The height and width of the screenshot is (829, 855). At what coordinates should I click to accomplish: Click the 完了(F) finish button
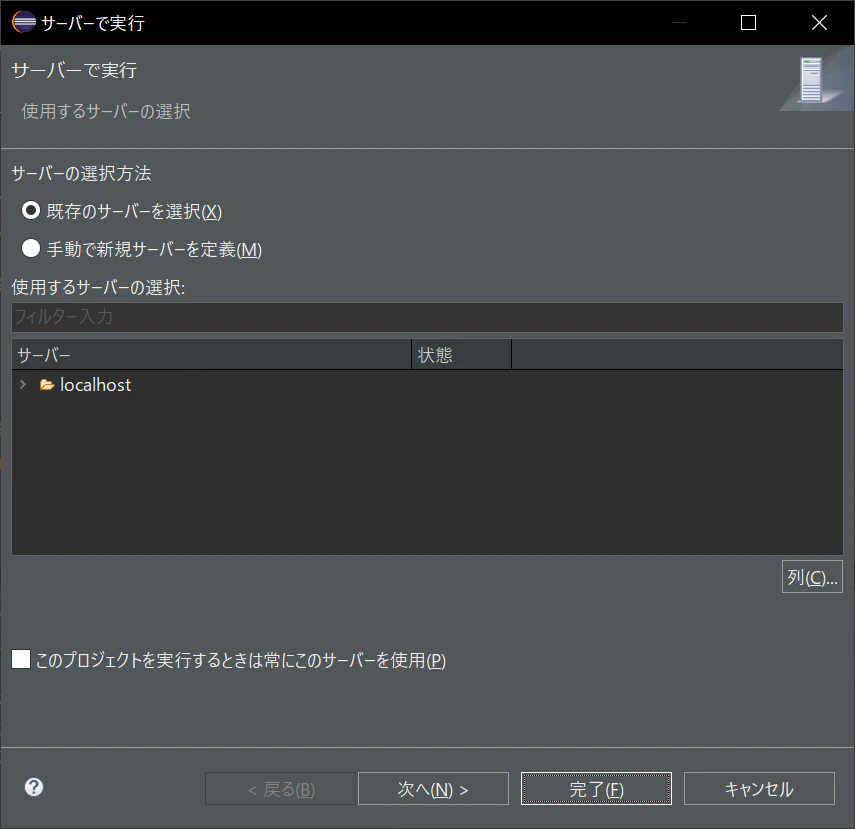(596, 789)
